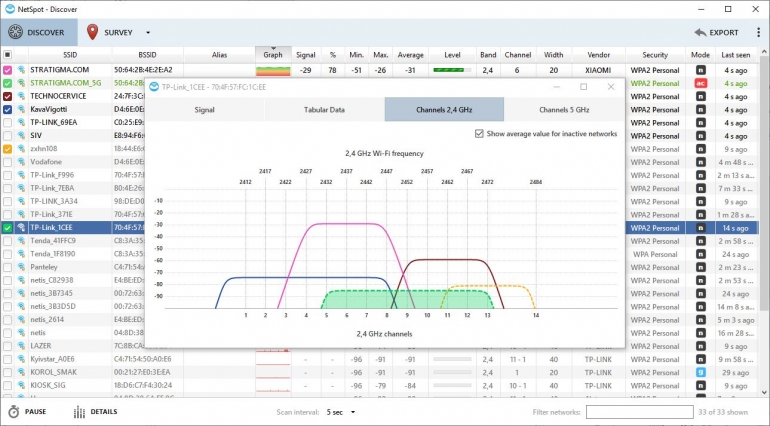Uncheck the zxhn108 checkbox

[7, 149]
